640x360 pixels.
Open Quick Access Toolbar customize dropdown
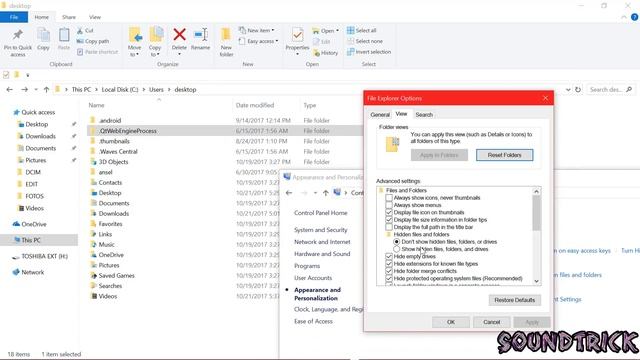[x=27, y=75]
